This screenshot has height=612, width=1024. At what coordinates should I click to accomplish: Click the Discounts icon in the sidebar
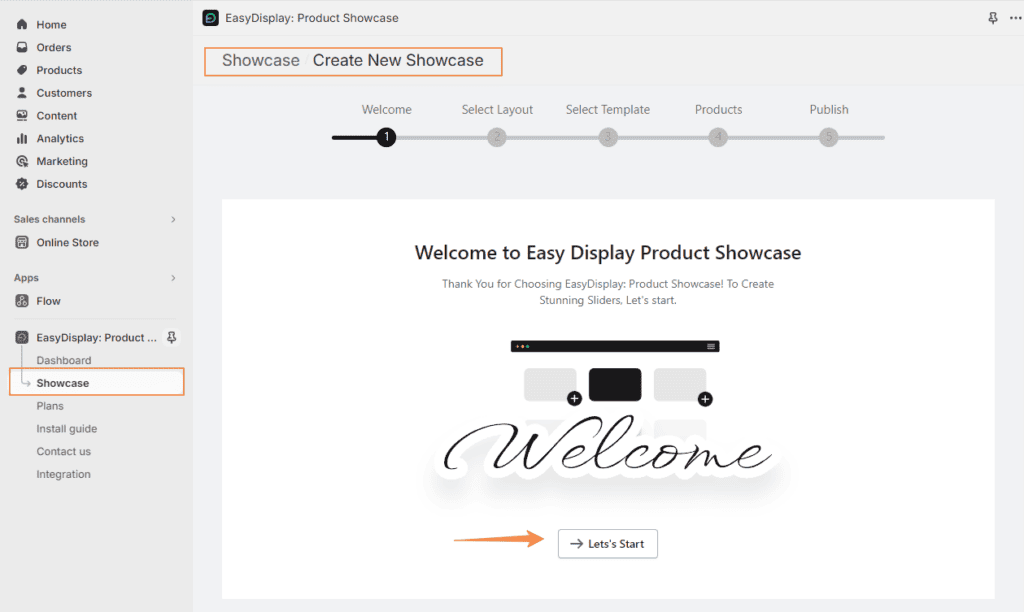click(21, 184)
